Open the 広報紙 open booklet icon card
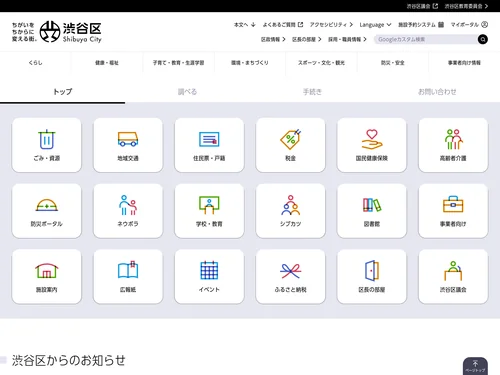The image size is (500, 375). click(x=128, y=276)
